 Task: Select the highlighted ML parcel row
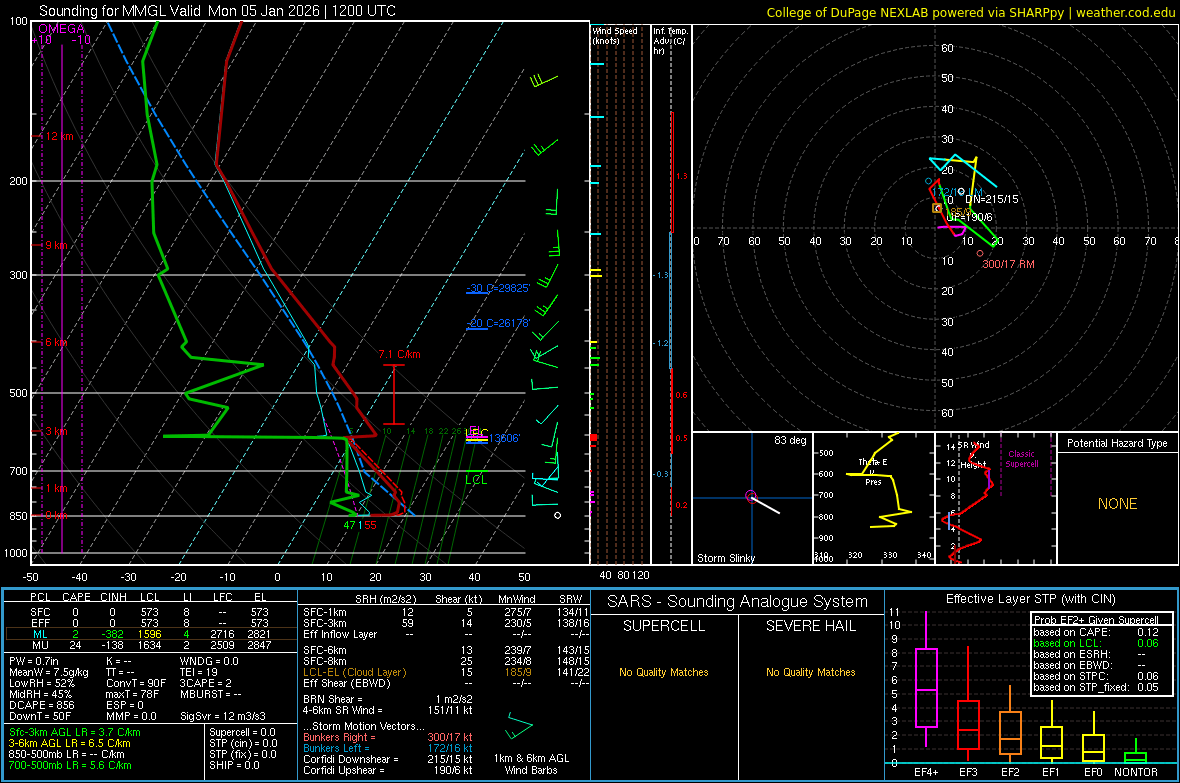151,634
